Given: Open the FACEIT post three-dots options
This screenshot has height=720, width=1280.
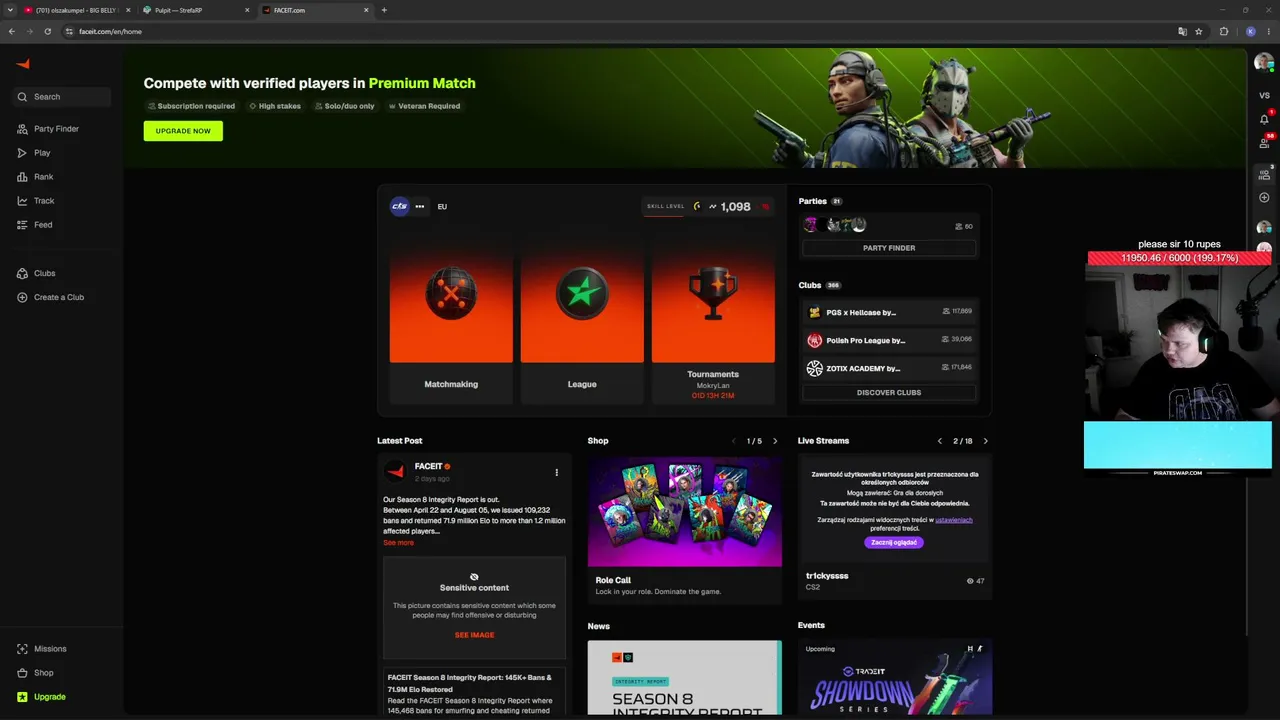Looking at the screenshot, I should [556, 472].
